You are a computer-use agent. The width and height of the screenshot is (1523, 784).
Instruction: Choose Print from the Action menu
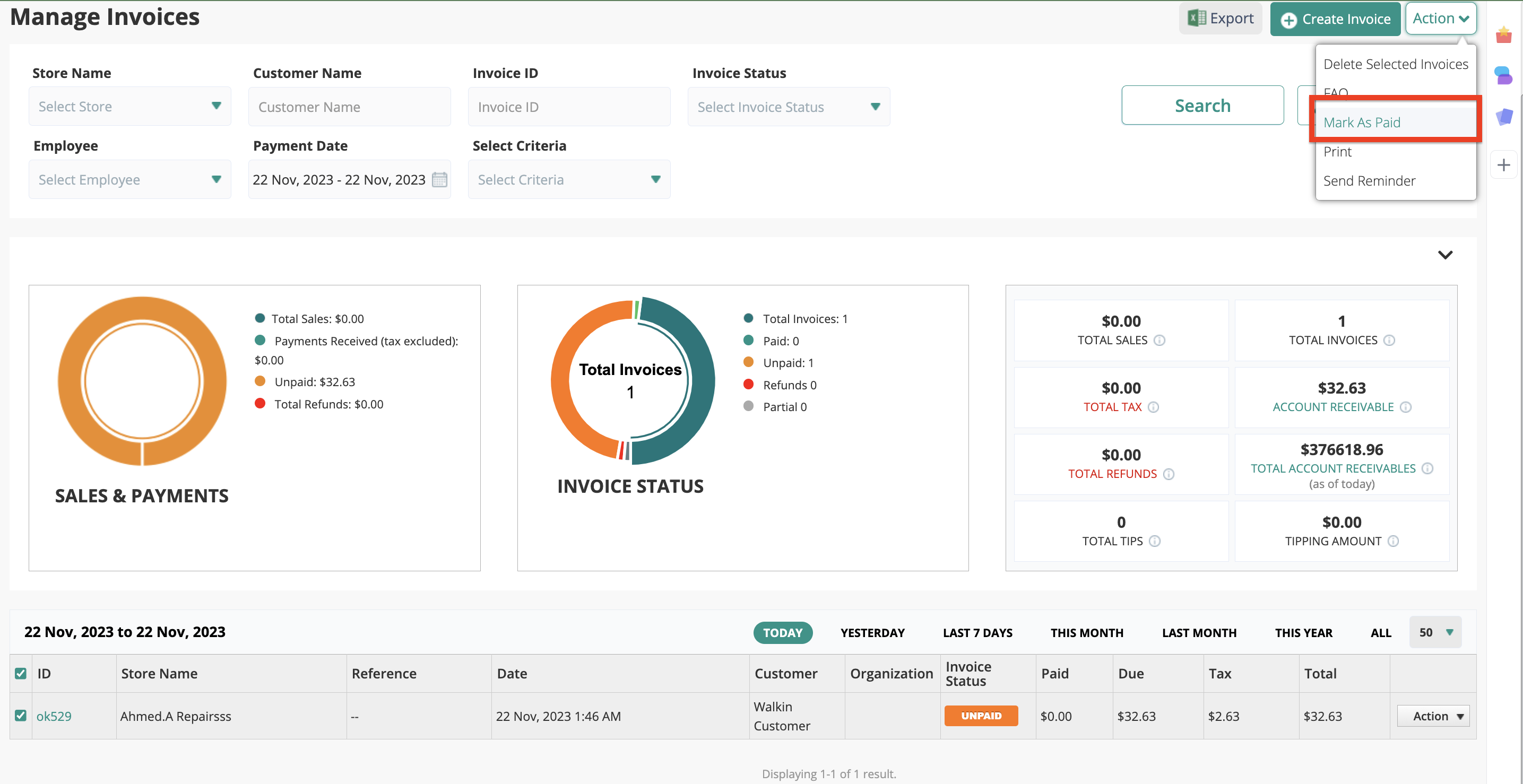coord(1395,152)
